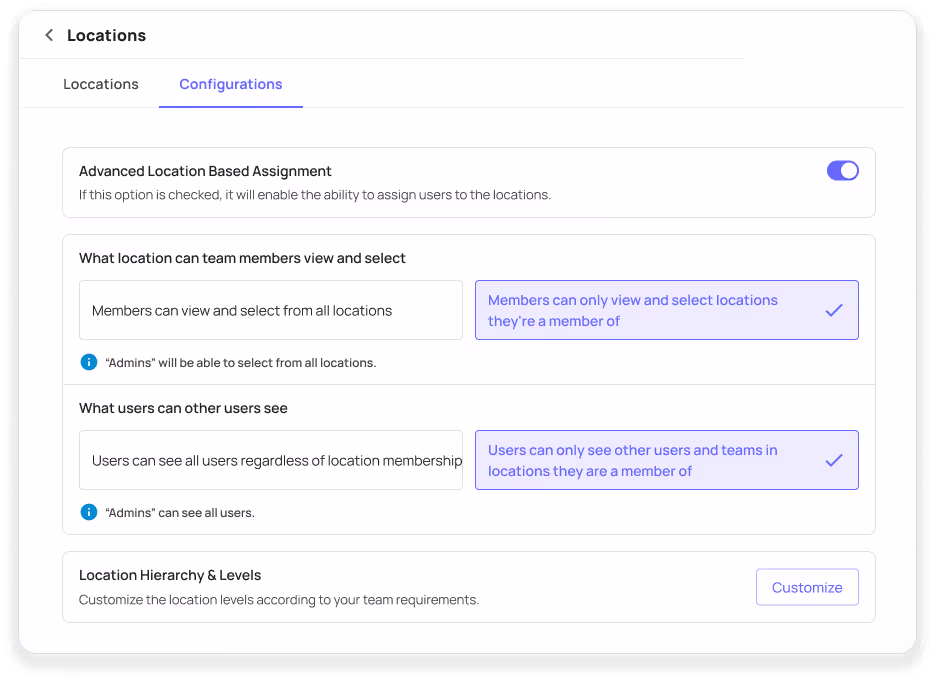Click the Advanced Location Based Assignment heading
Screen dimensions: 935x681
coord(205,171)
